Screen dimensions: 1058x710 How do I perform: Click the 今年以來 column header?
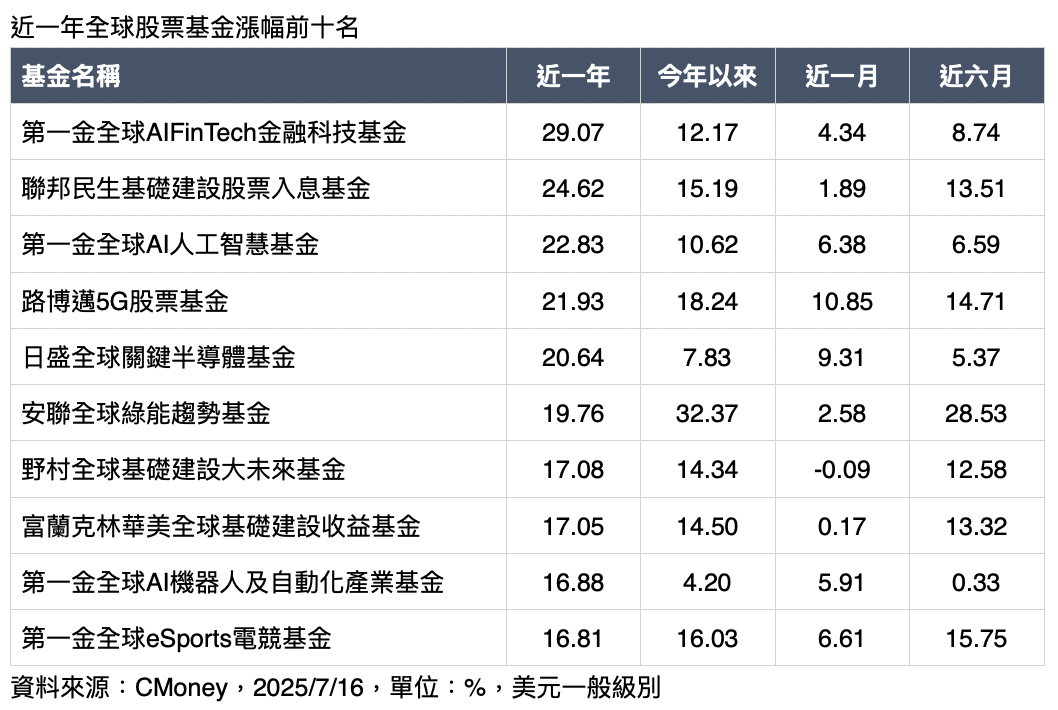click(707, 76)
